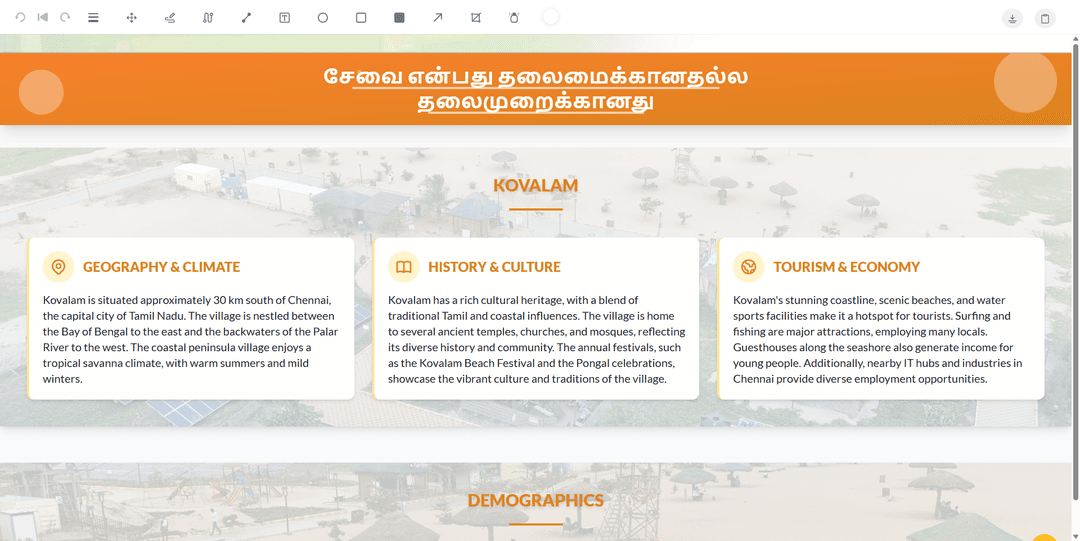
Task: Click the globe icon beside Tourism & Economy
Action: [x=749, y=267]
